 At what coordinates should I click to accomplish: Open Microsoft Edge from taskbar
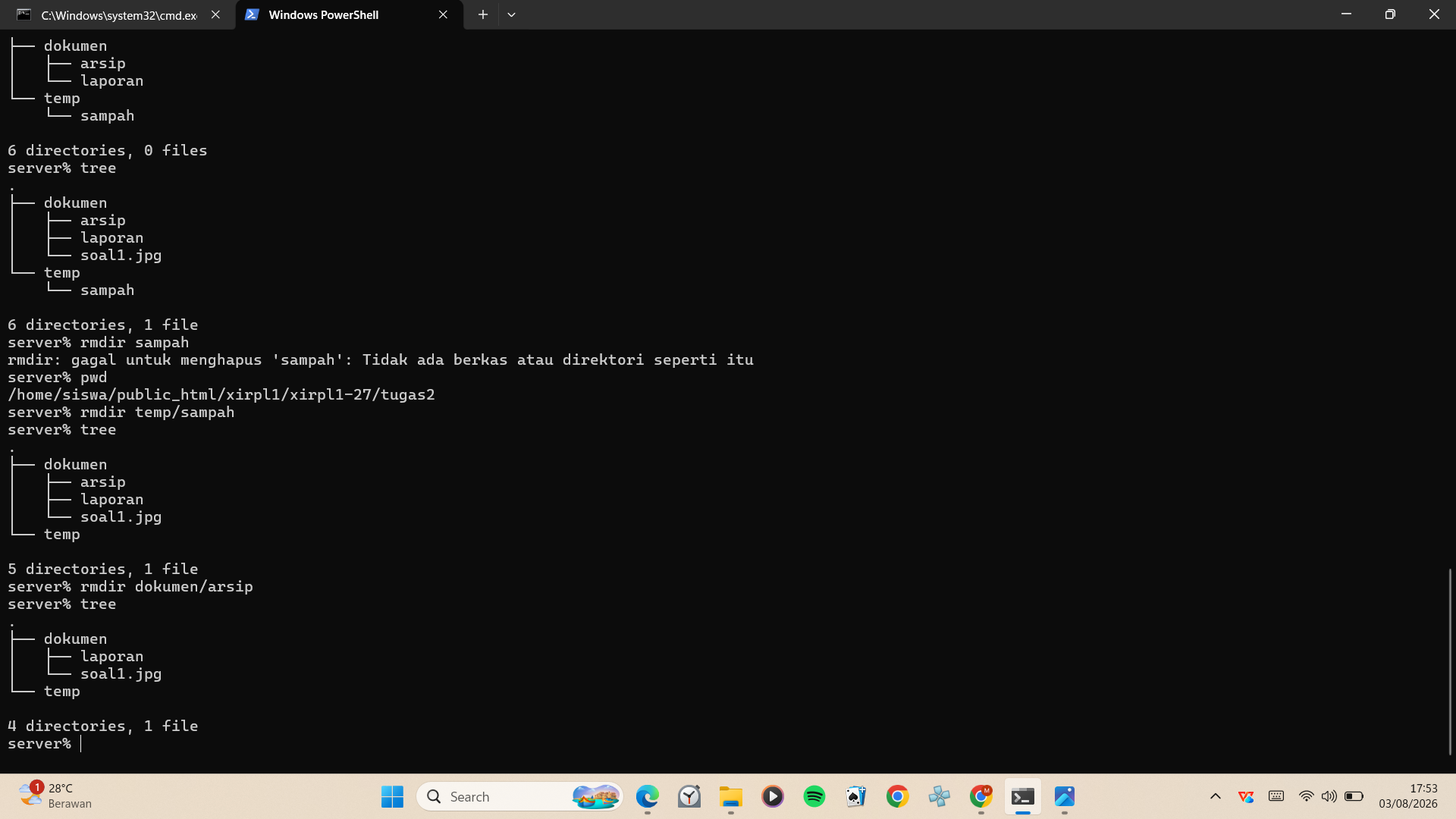point(647,797)
